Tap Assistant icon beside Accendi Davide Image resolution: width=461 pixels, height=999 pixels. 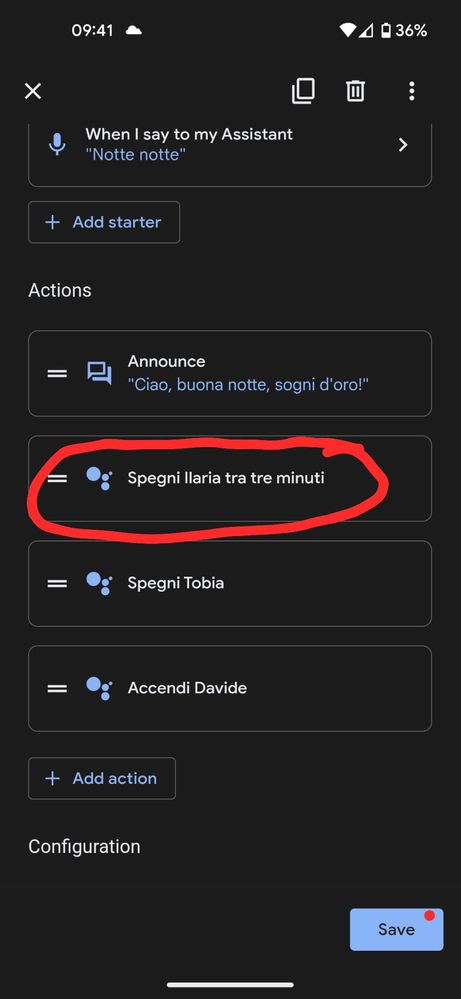coord(99,688)
